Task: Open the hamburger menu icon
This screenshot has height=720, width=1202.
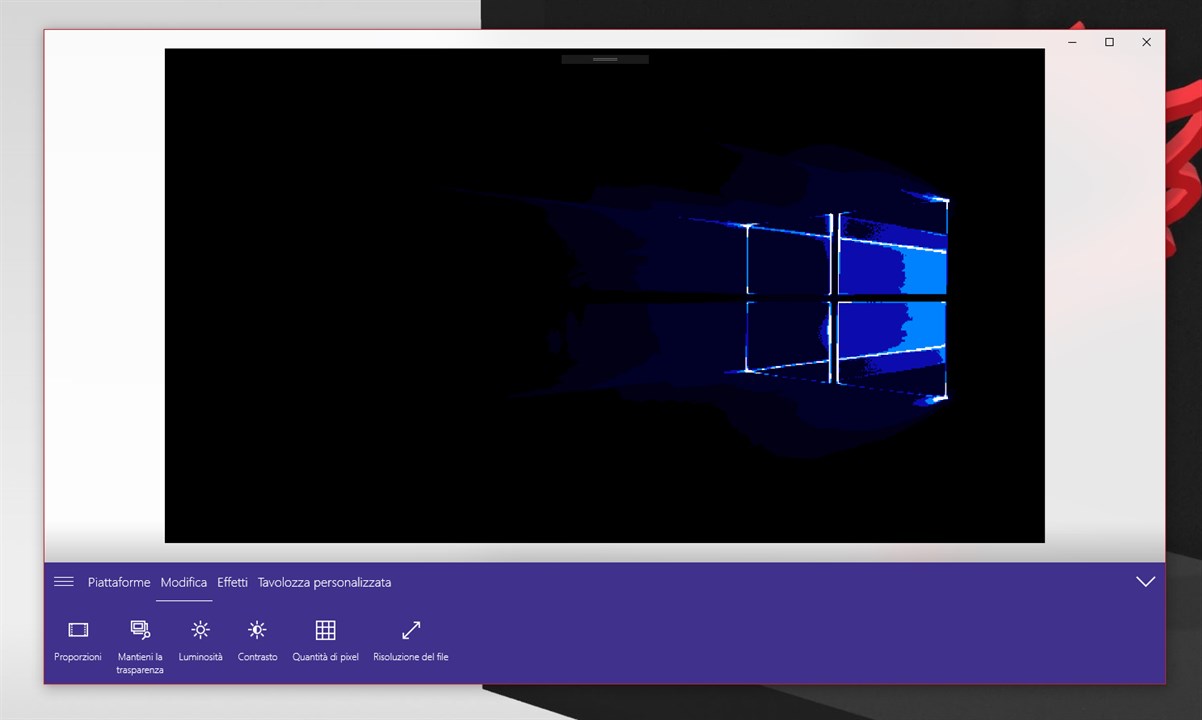Action: pyautogui.click(x=64, y=581)
